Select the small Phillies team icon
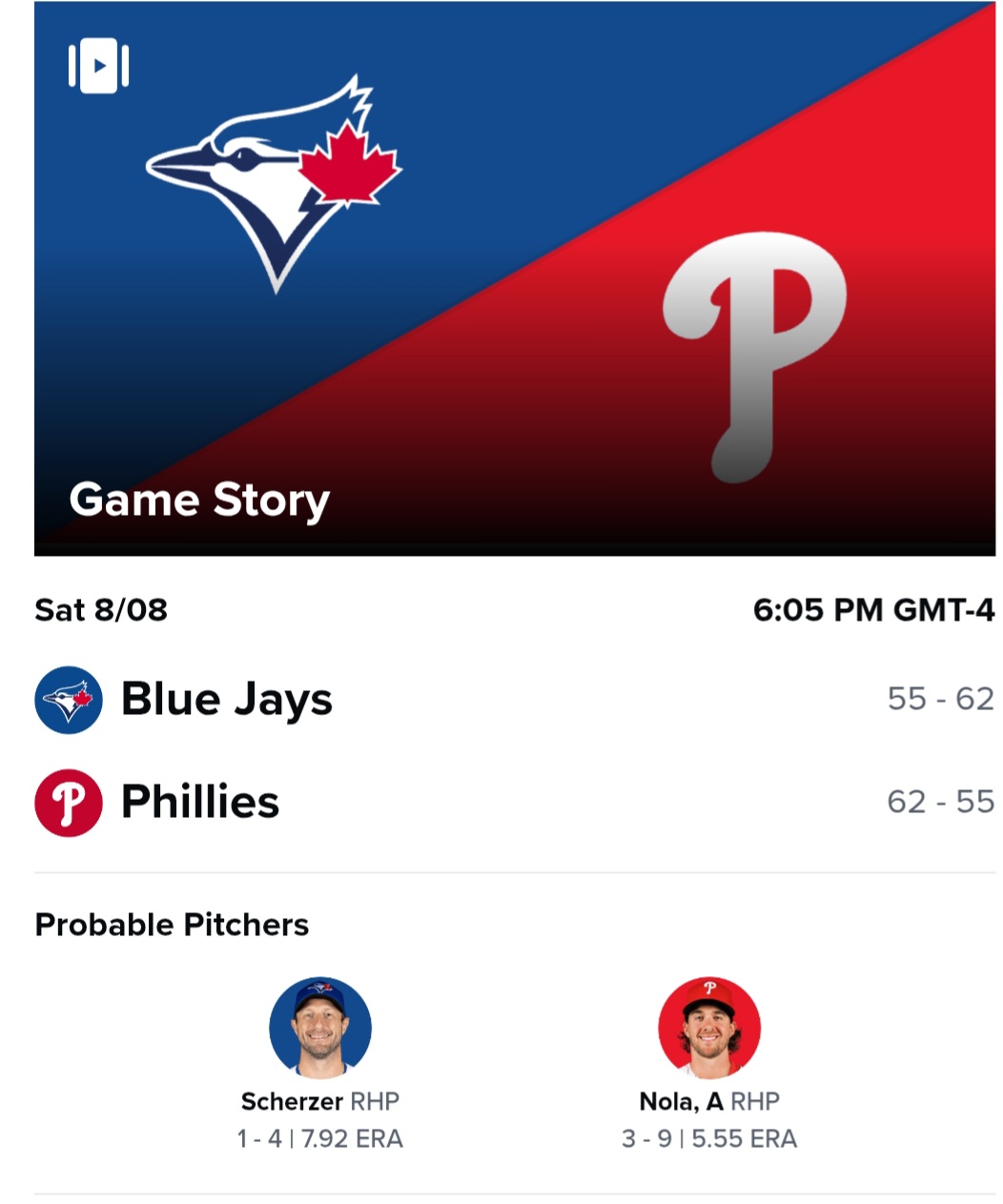 pyautogui.click(x=69, y=803)
